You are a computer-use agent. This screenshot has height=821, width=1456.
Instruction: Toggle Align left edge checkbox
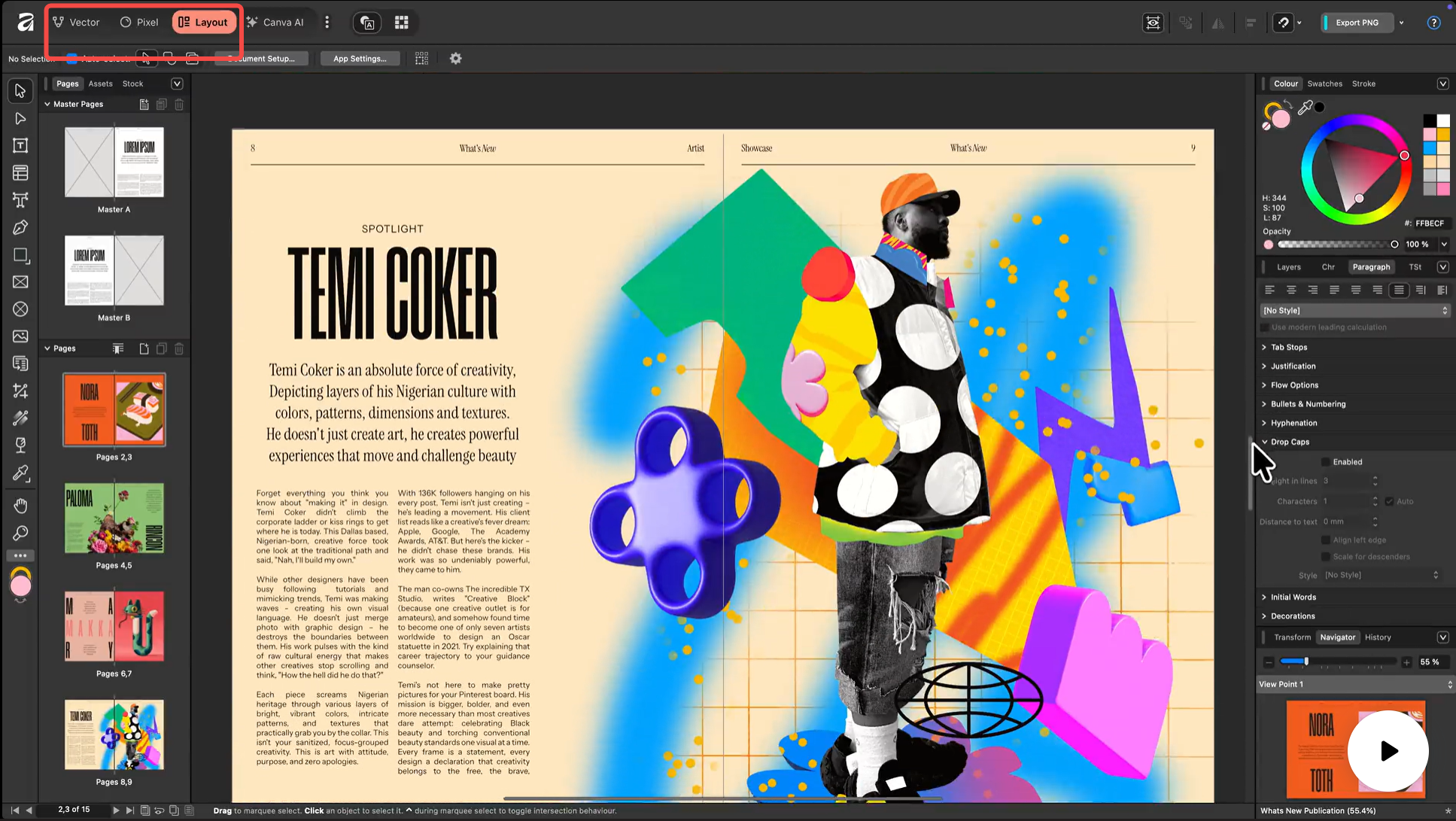click(1326, 540)
